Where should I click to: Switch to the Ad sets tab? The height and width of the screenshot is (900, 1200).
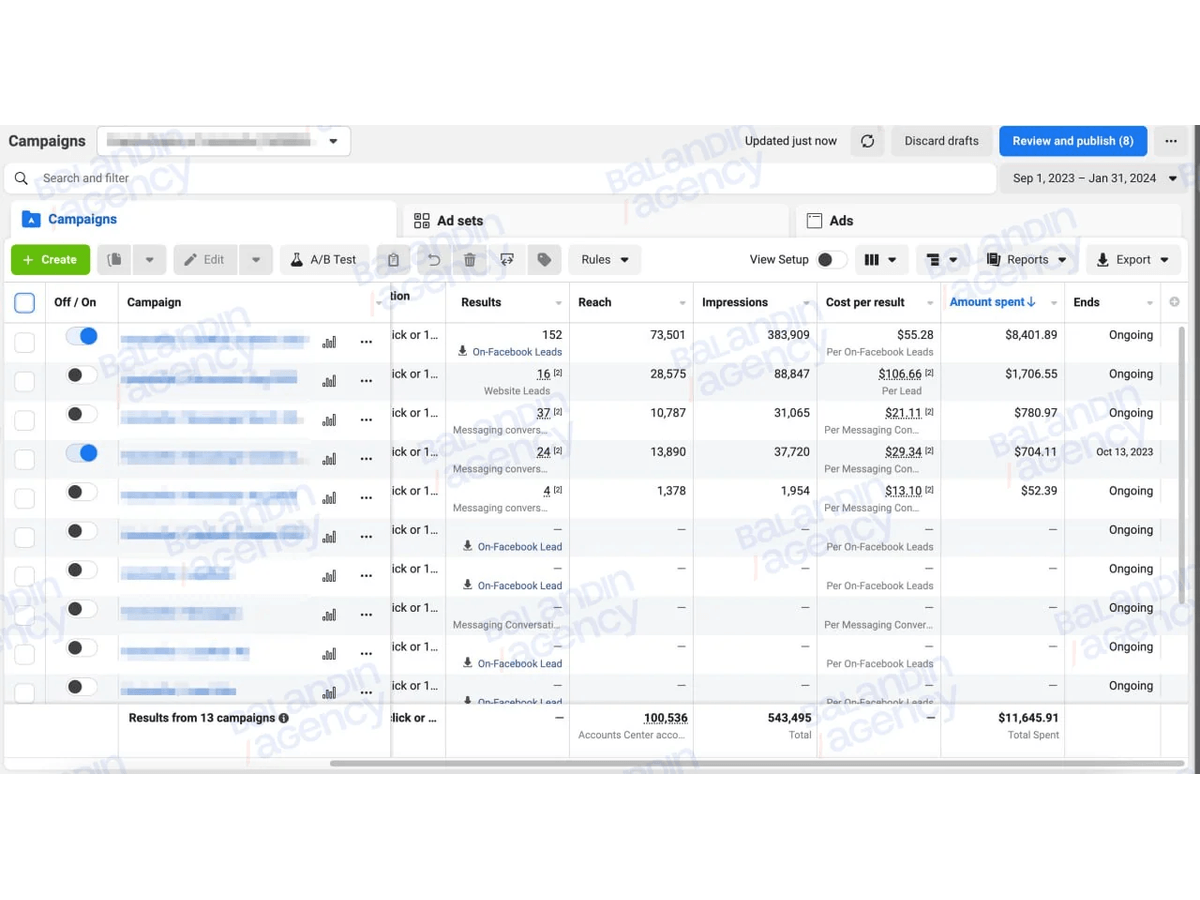(x=596, y=220)
